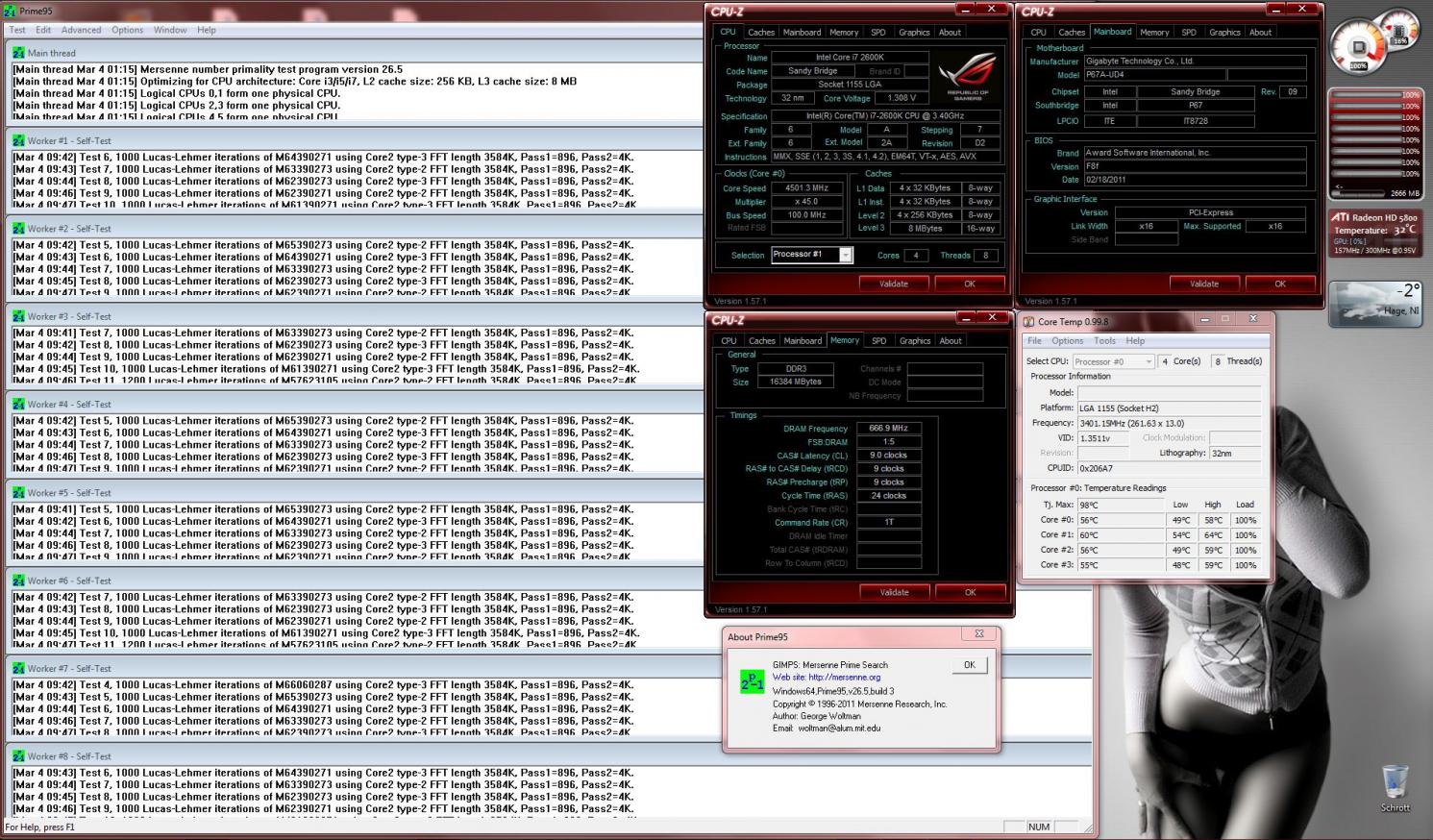Image resolution: width=1433 pixels, height=840 pixels.
Task: Click Validate in the Memory window
Action: coord(894,592)
